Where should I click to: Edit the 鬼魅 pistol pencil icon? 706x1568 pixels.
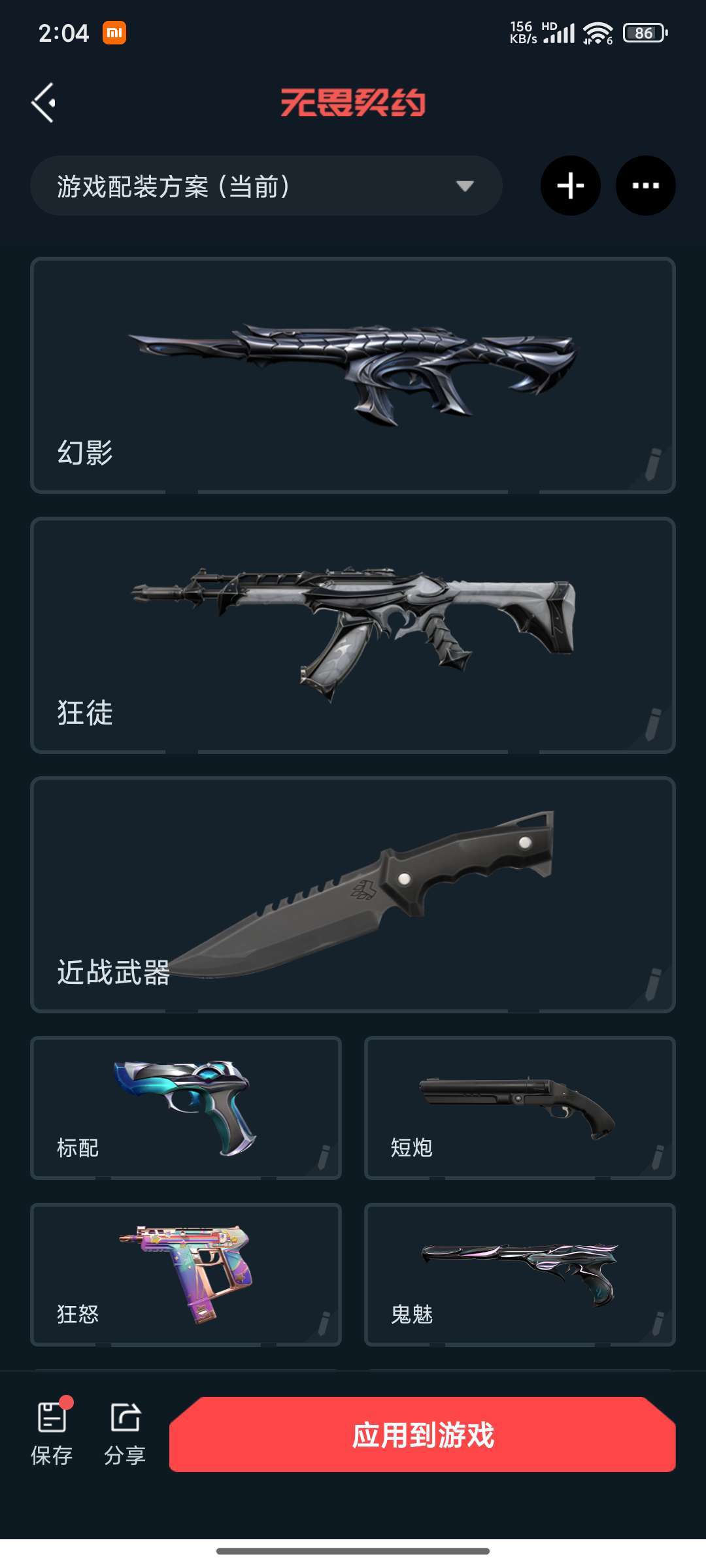[x=658, y=1324]
